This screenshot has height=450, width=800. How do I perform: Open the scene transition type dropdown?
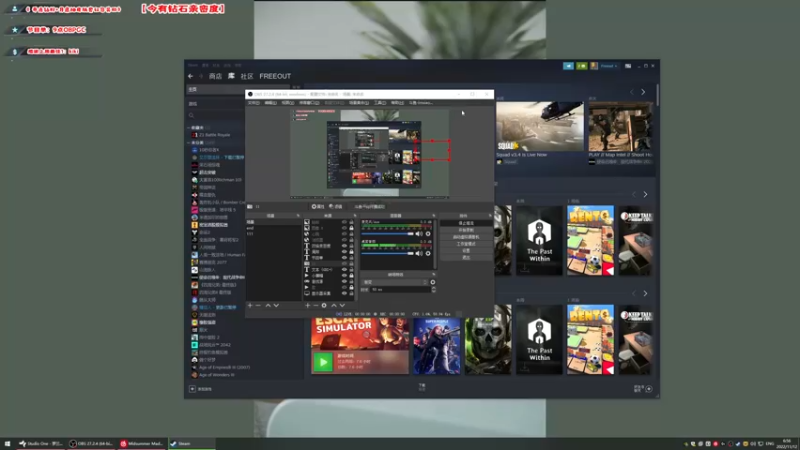click(x=395, y=282)
